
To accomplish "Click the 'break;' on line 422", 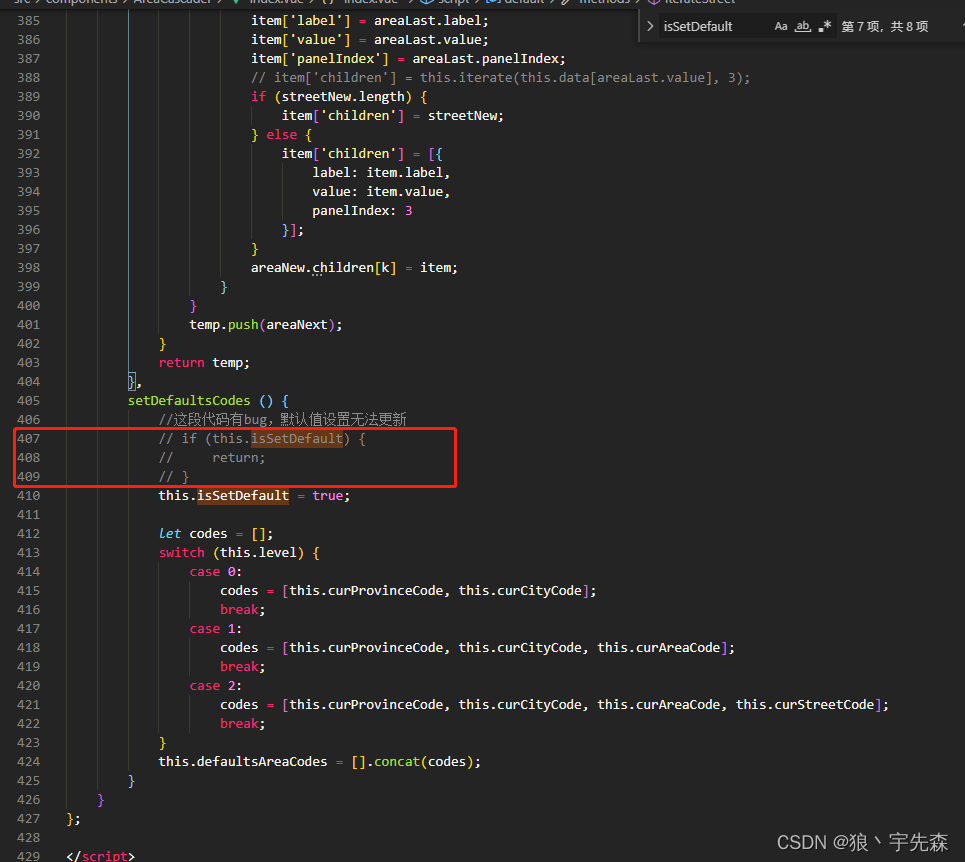I will click(242, 724).
